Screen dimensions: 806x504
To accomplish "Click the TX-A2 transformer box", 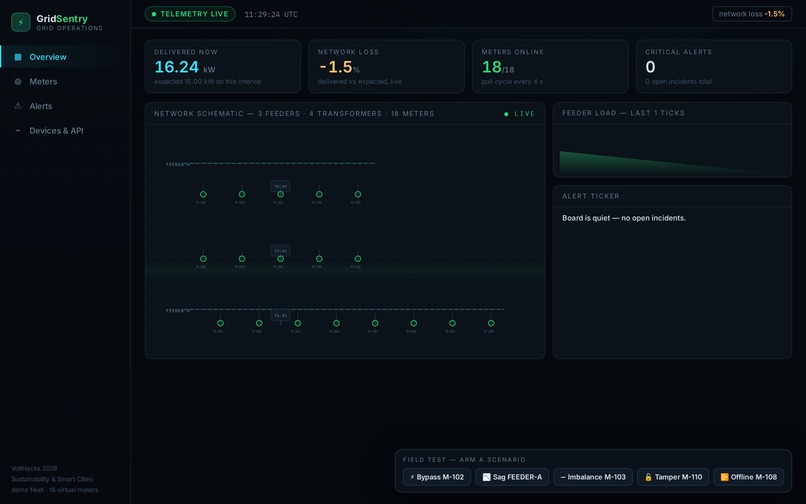I will 281,250.
